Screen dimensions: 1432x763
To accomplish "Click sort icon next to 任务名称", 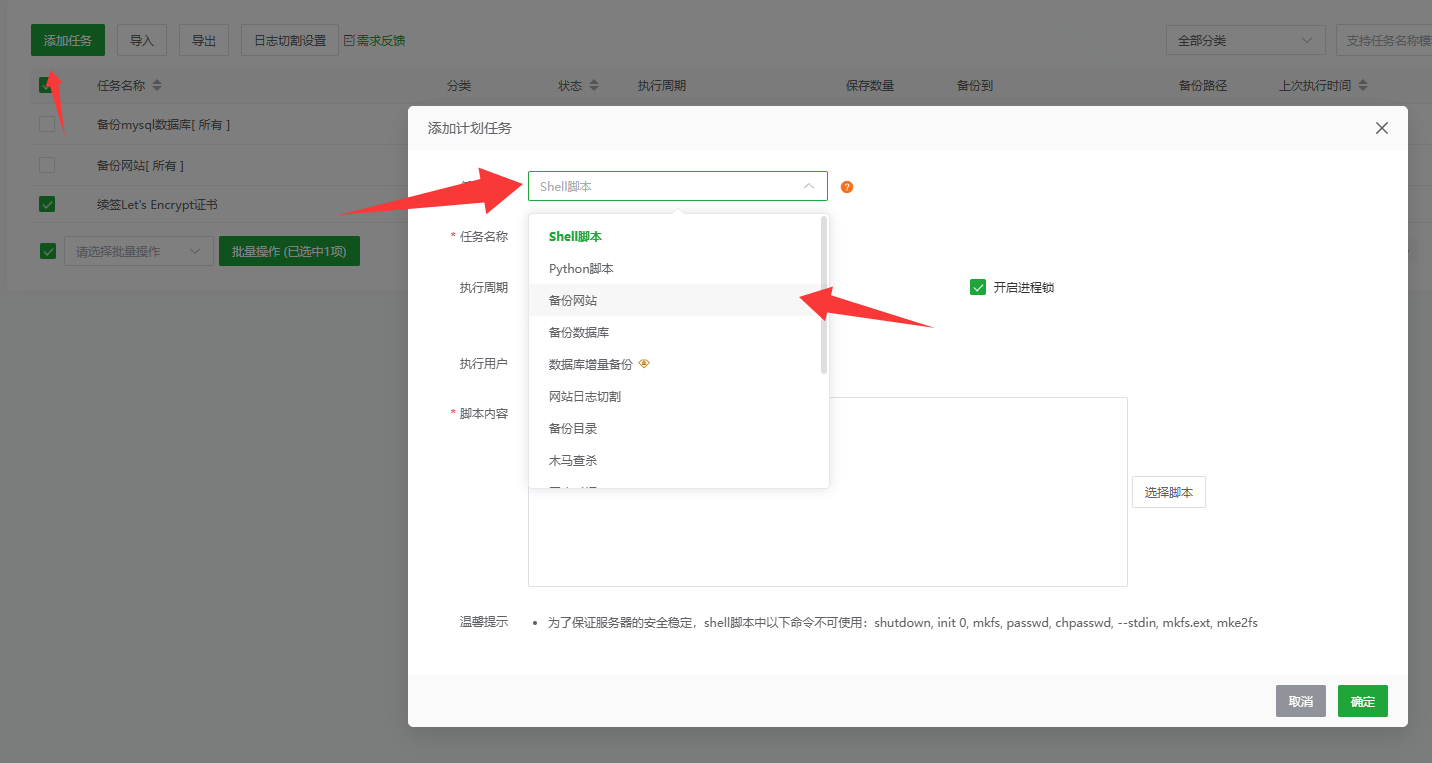I will pos(157,86).
